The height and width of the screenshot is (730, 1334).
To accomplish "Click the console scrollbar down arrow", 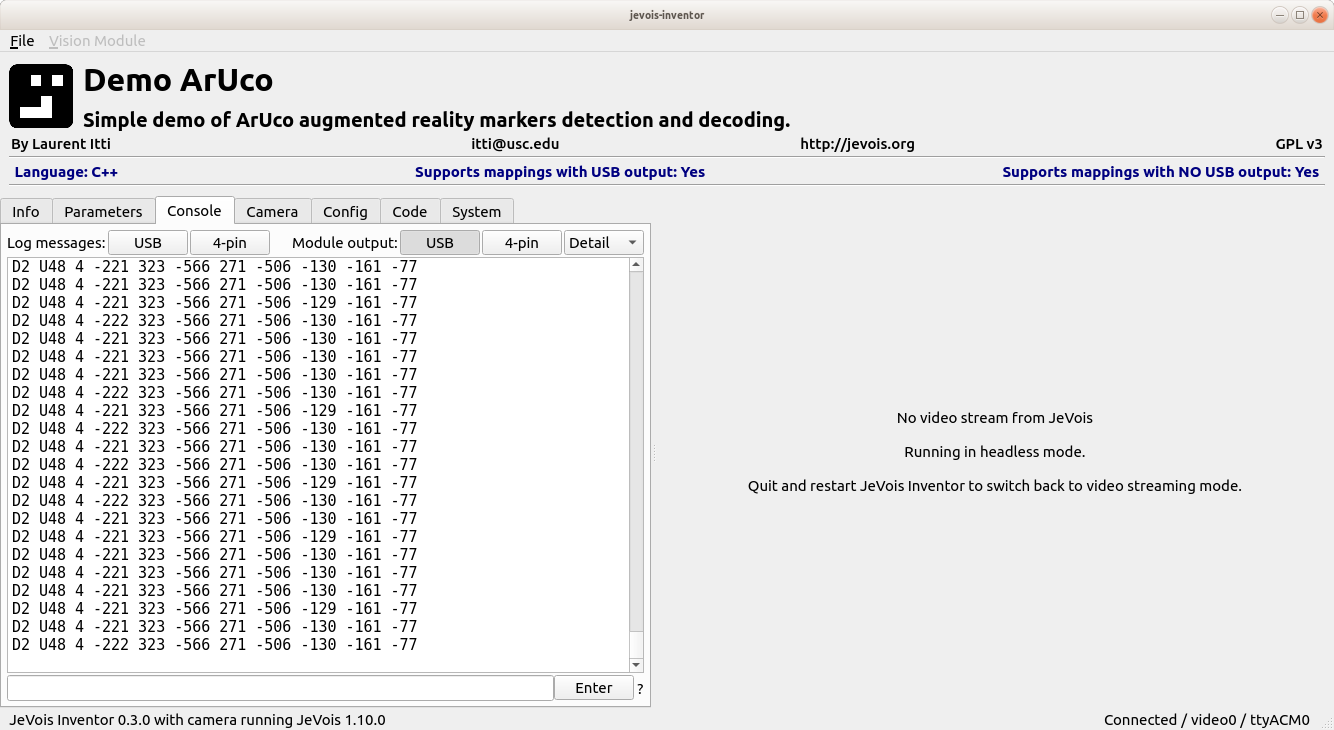I will click(x=636, y=665).
